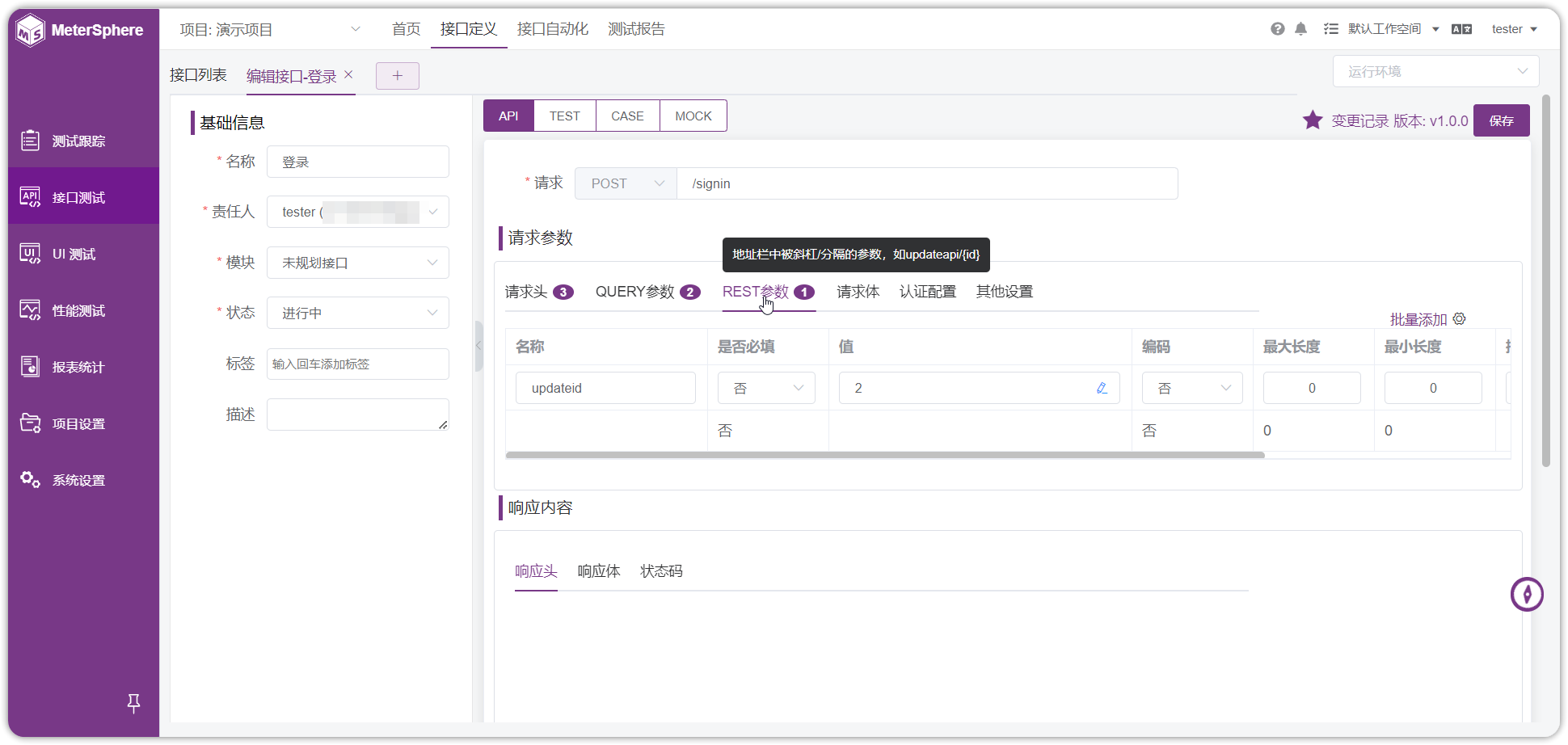Image resolution: width=1568 pixels, height=745 pixels.
Task: Switch to the QUERY参数 tab
Action: (x=647, y=292)
